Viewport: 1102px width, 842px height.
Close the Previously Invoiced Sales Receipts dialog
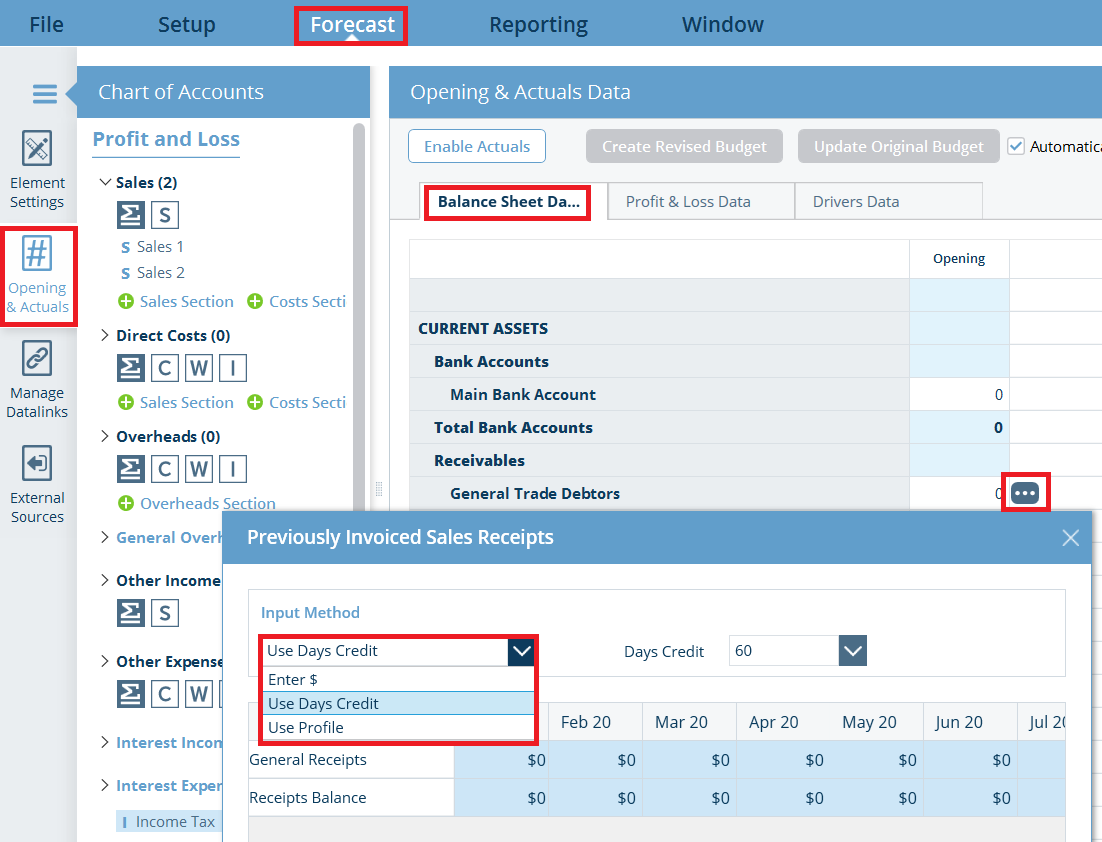[1070, 538]
